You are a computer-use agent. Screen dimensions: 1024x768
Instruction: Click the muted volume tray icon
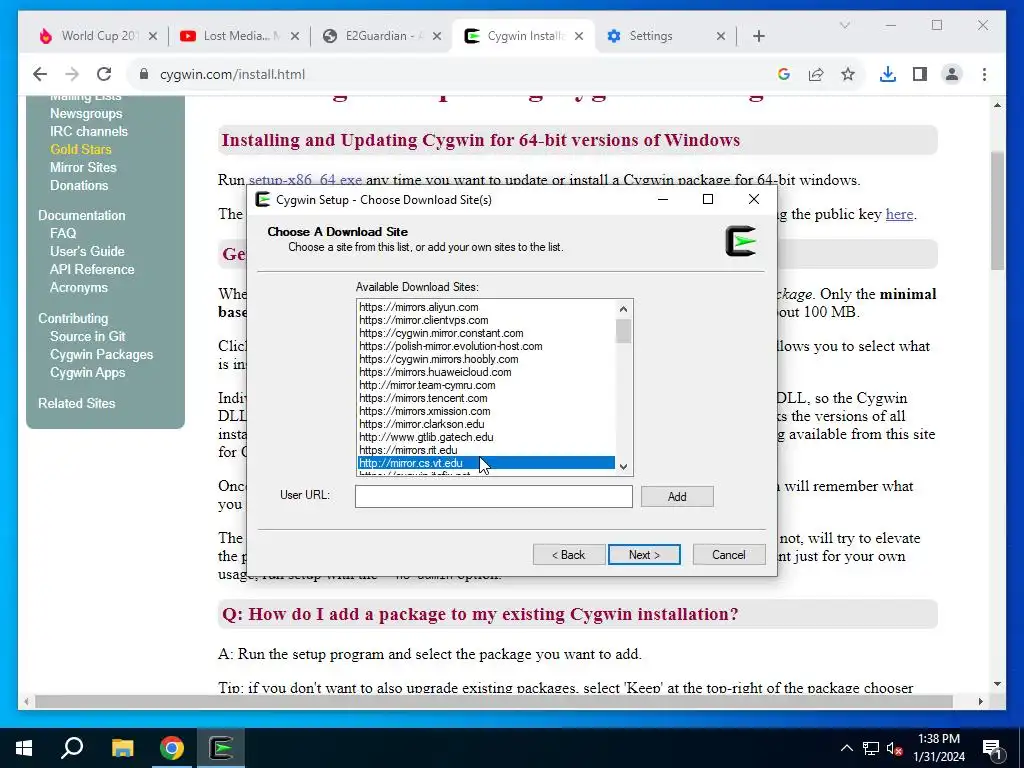tap(894, 748)
